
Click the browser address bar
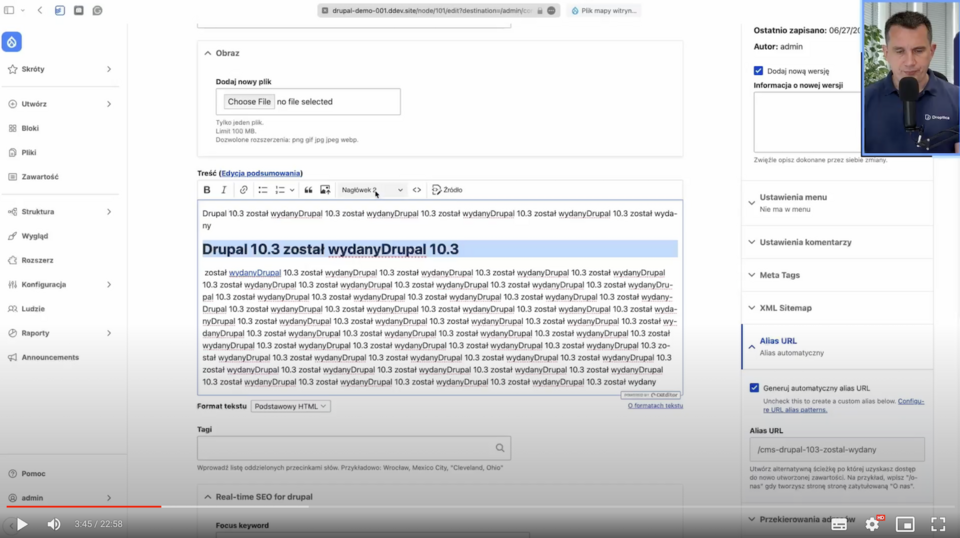click(x=438, y=10)
